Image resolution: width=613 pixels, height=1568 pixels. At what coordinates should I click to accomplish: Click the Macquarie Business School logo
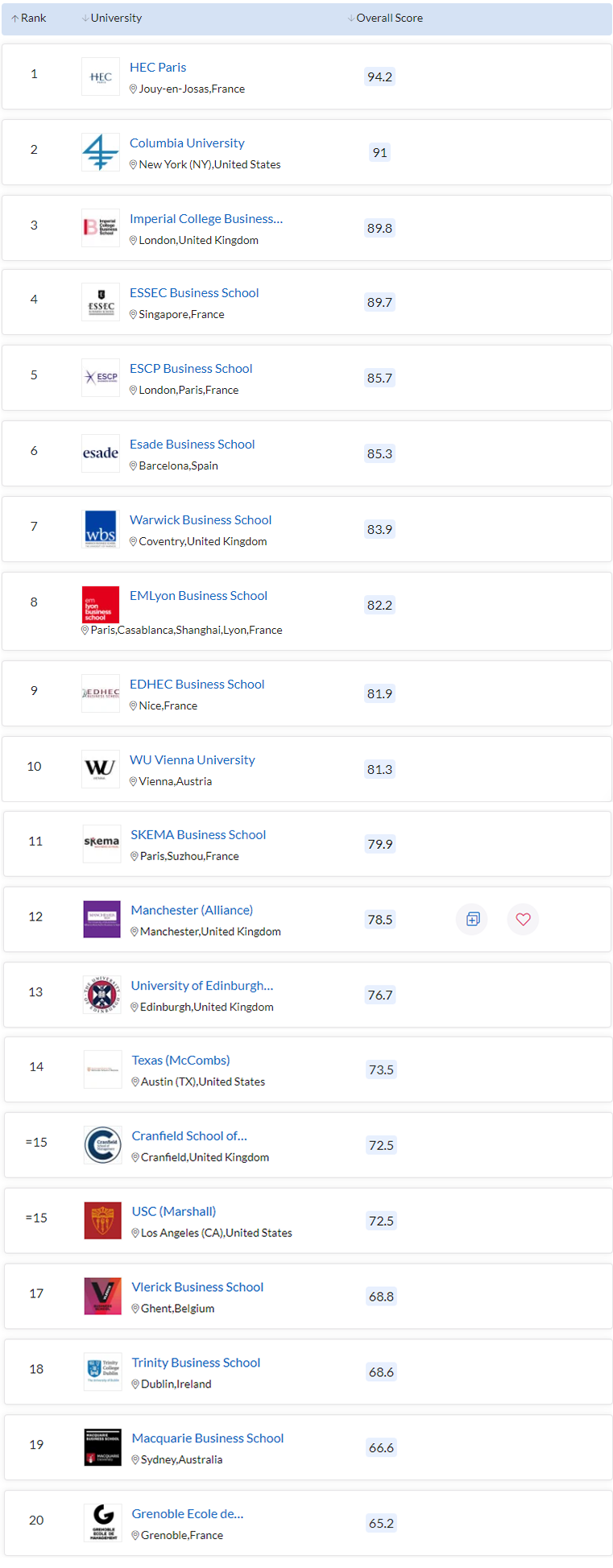(x=103, y=1448)
